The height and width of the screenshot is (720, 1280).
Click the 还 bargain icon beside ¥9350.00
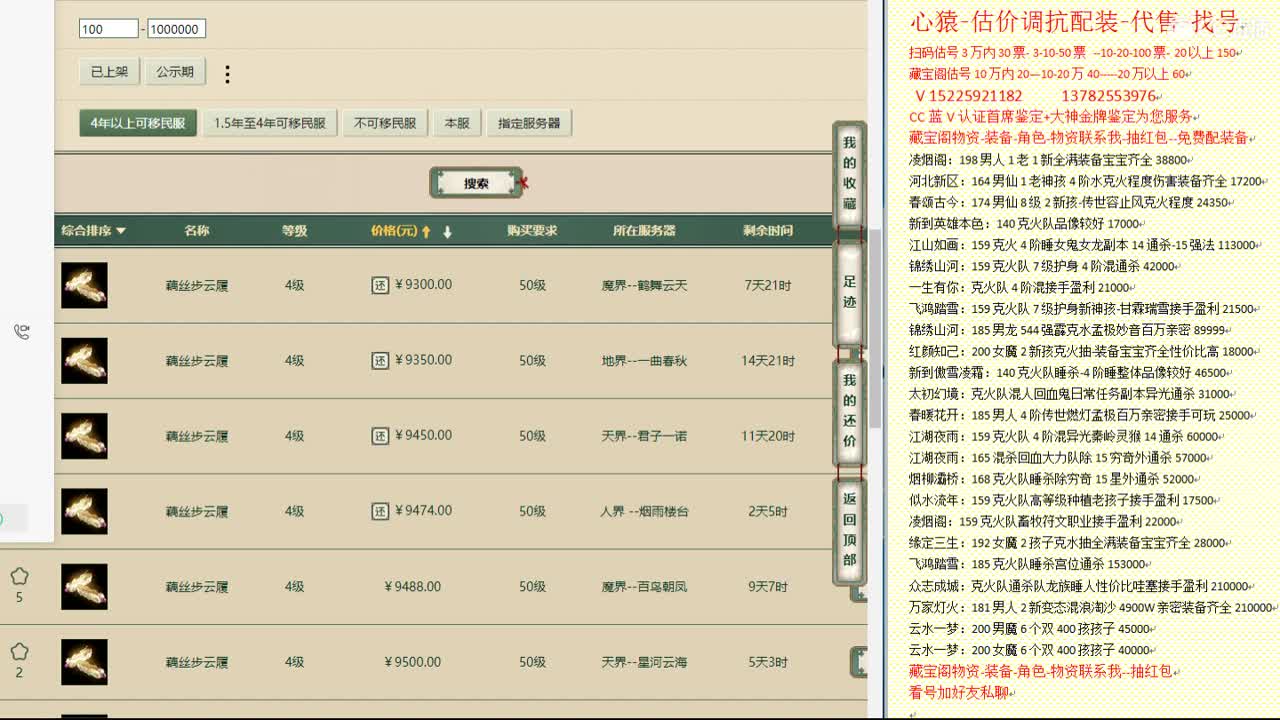point(380,360)
